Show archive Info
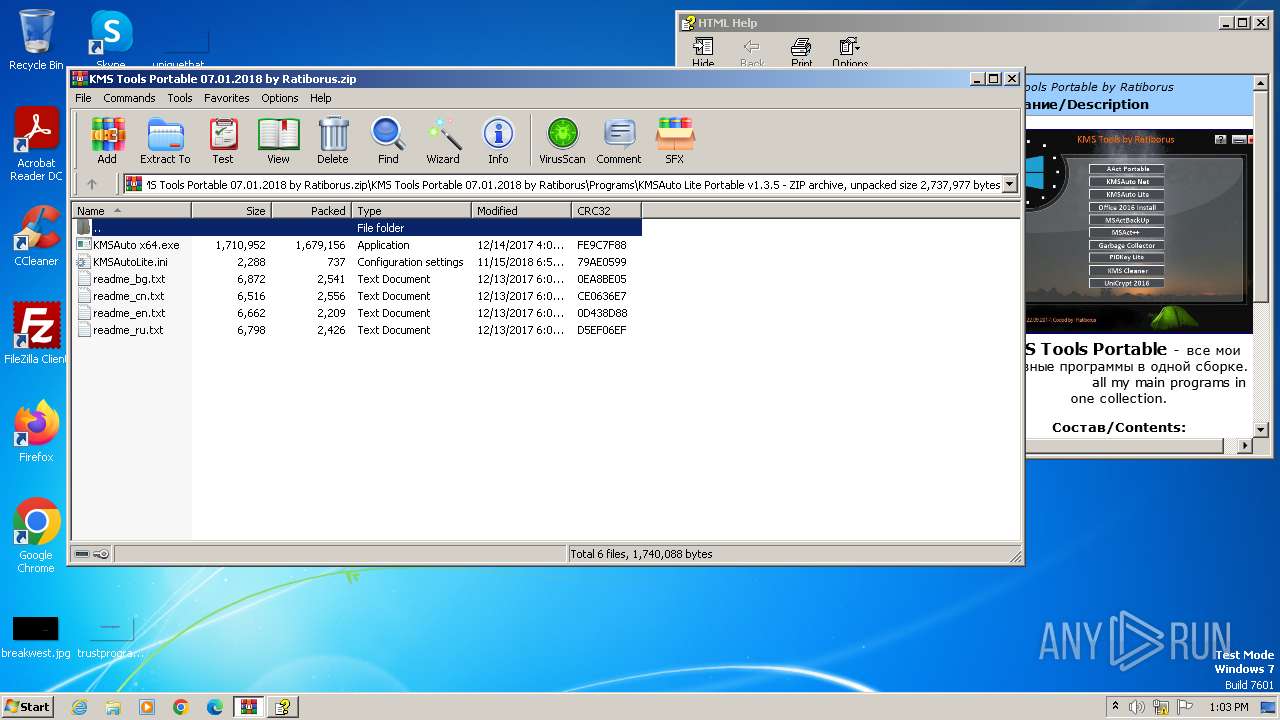 tap(498, 140)
